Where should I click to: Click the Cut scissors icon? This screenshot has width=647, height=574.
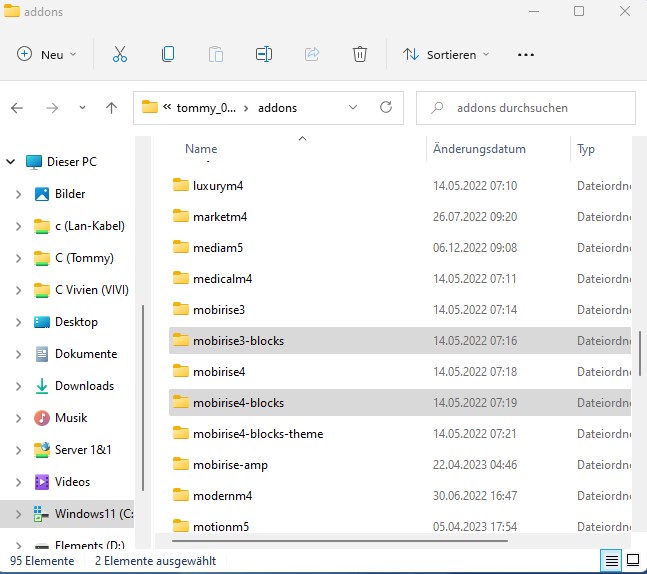pyautogui.click(x=120, y=54)
